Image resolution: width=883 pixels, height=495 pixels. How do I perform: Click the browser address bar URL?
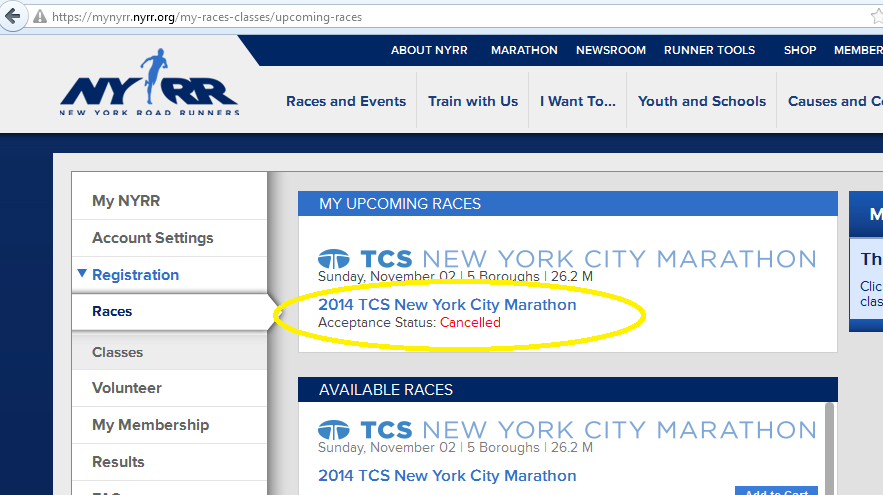207,17
